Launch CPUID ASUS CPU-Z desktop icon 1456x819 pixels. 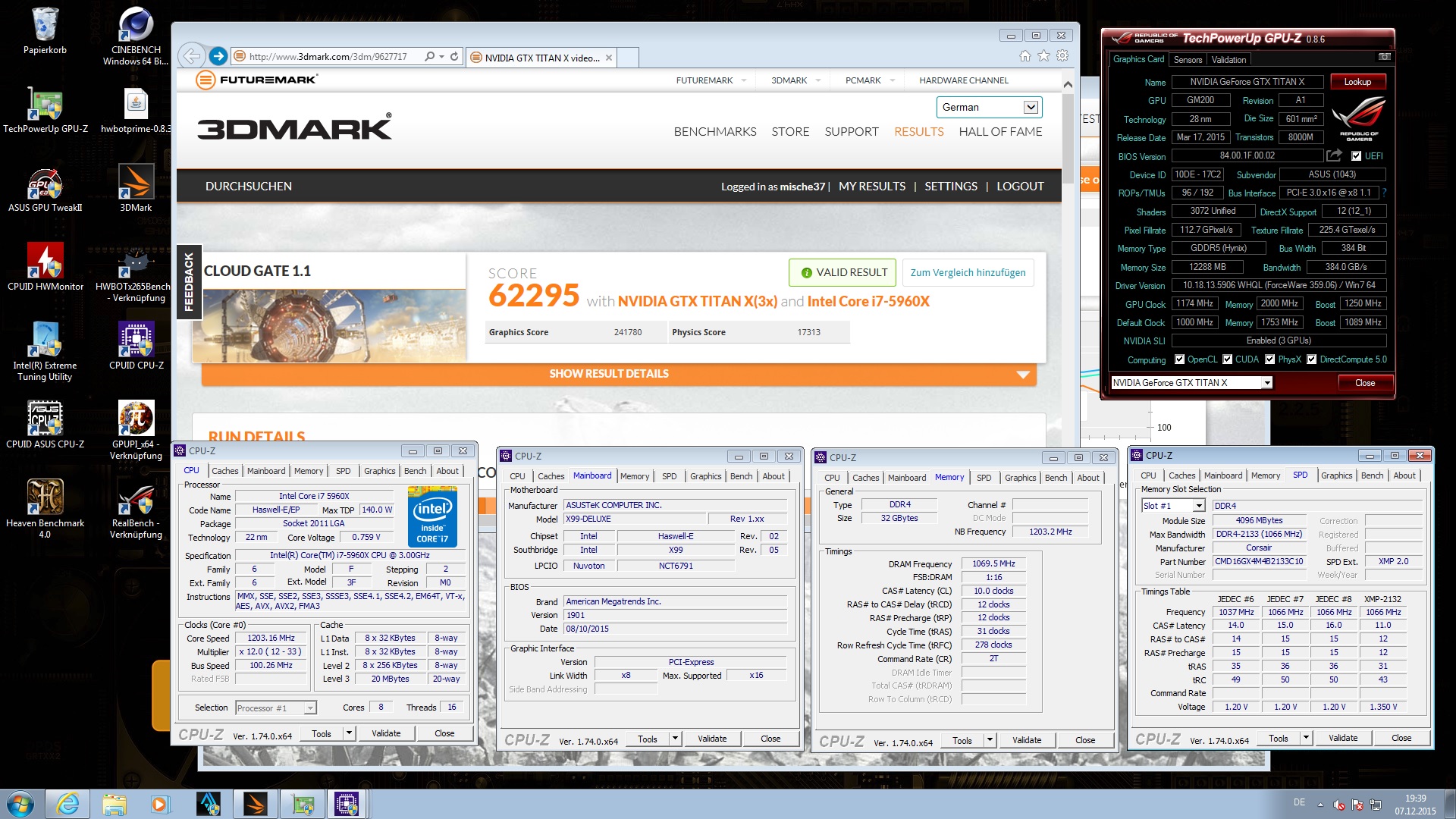[x=45, y=425]
